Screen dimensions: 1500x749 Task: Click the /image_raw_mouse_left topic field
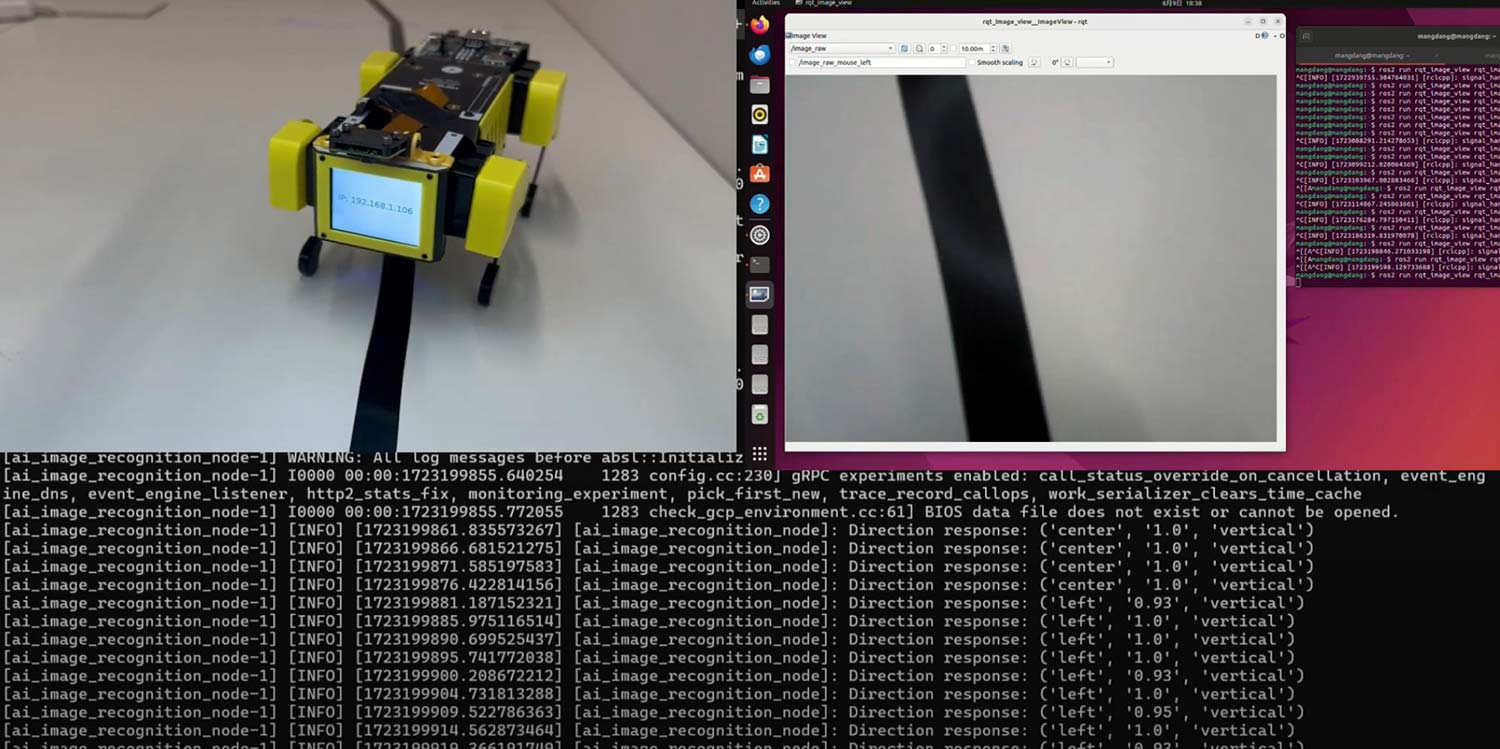pos(881,62)
